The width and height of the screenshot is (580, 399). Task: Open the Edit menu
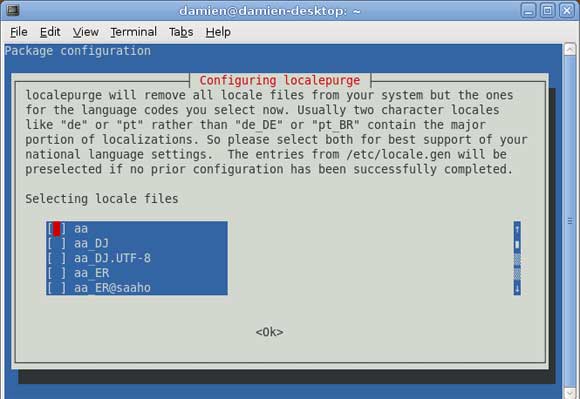[50, 32]
